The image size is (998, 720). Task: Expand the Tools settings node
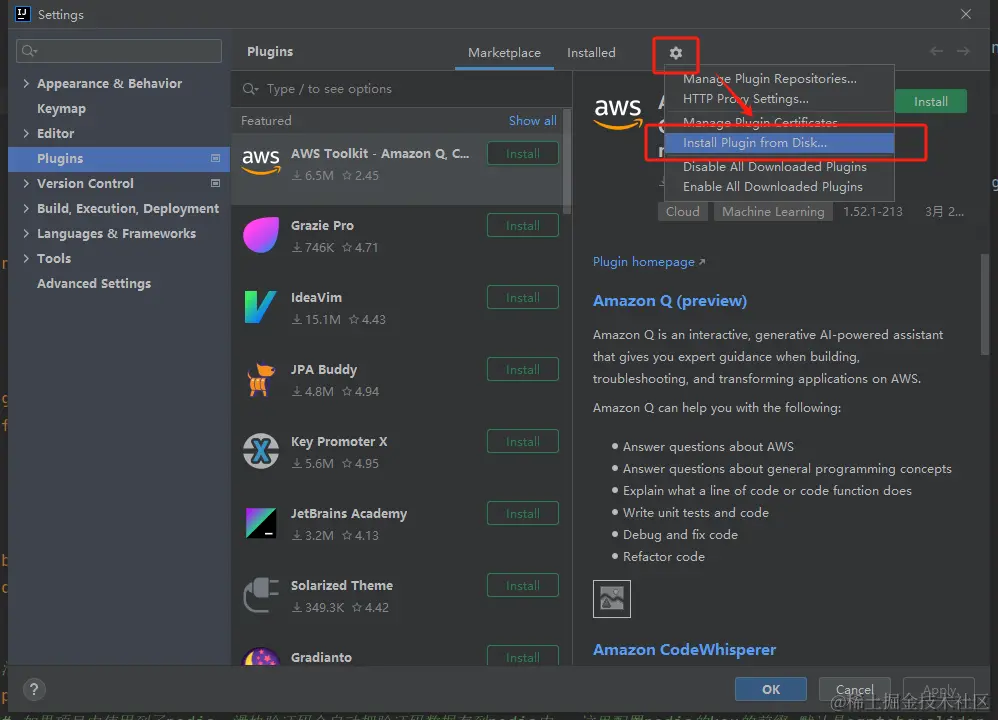[26, 258]
